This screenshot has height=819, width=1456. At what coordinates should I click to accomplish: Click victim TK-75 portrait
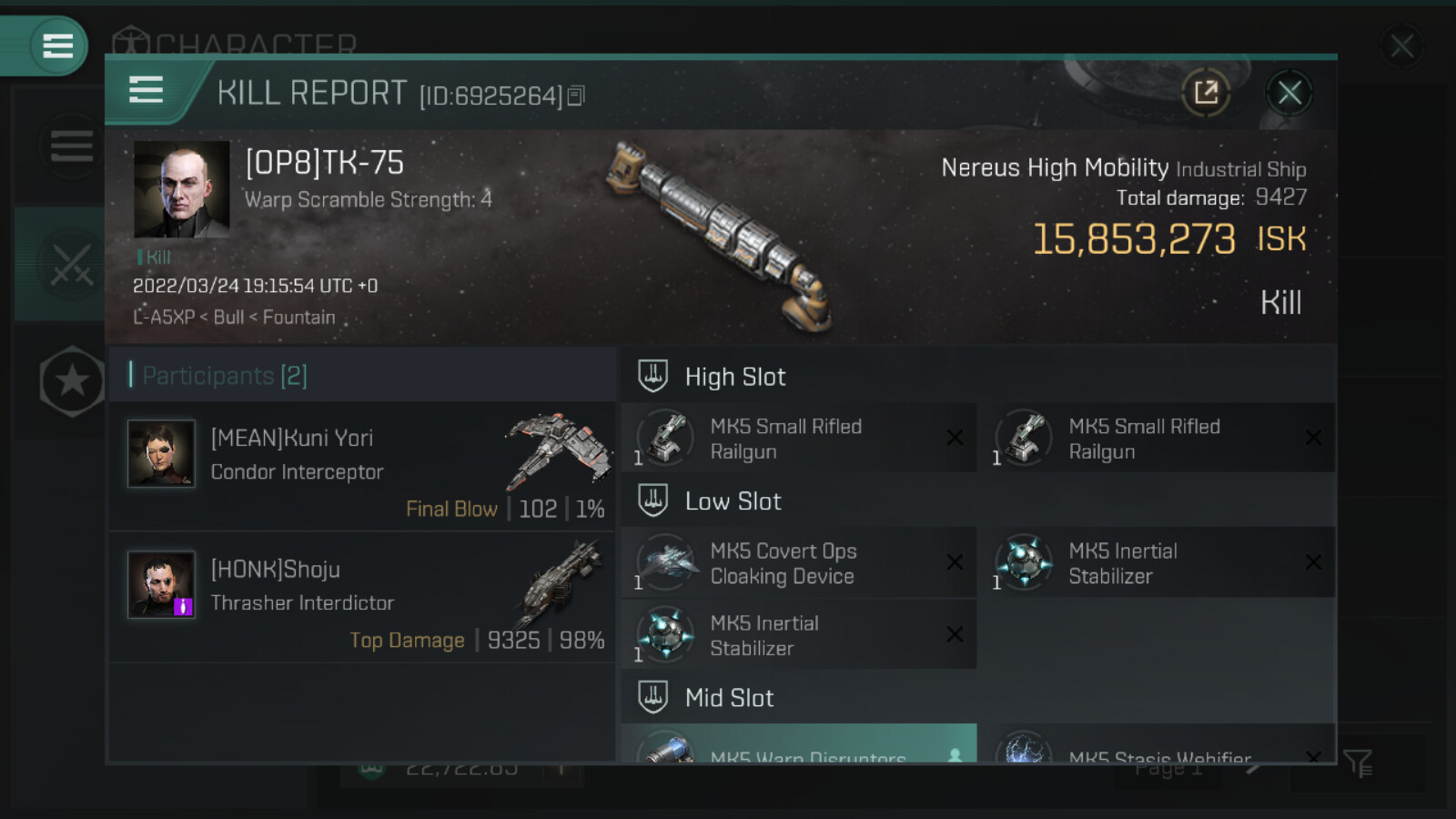point(181,189)
